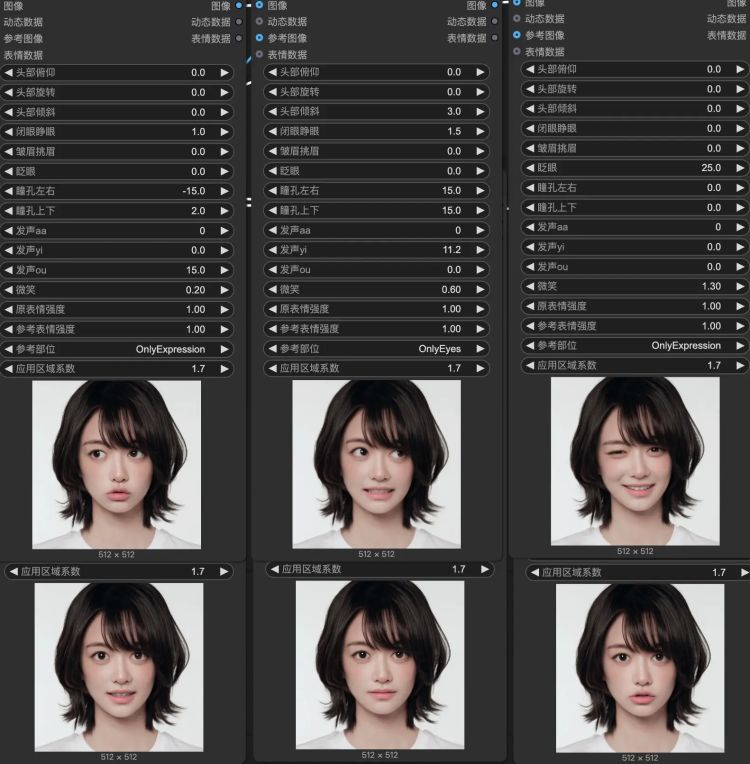Increase 微笑 0.20 with its right arrow

[224, 290]
